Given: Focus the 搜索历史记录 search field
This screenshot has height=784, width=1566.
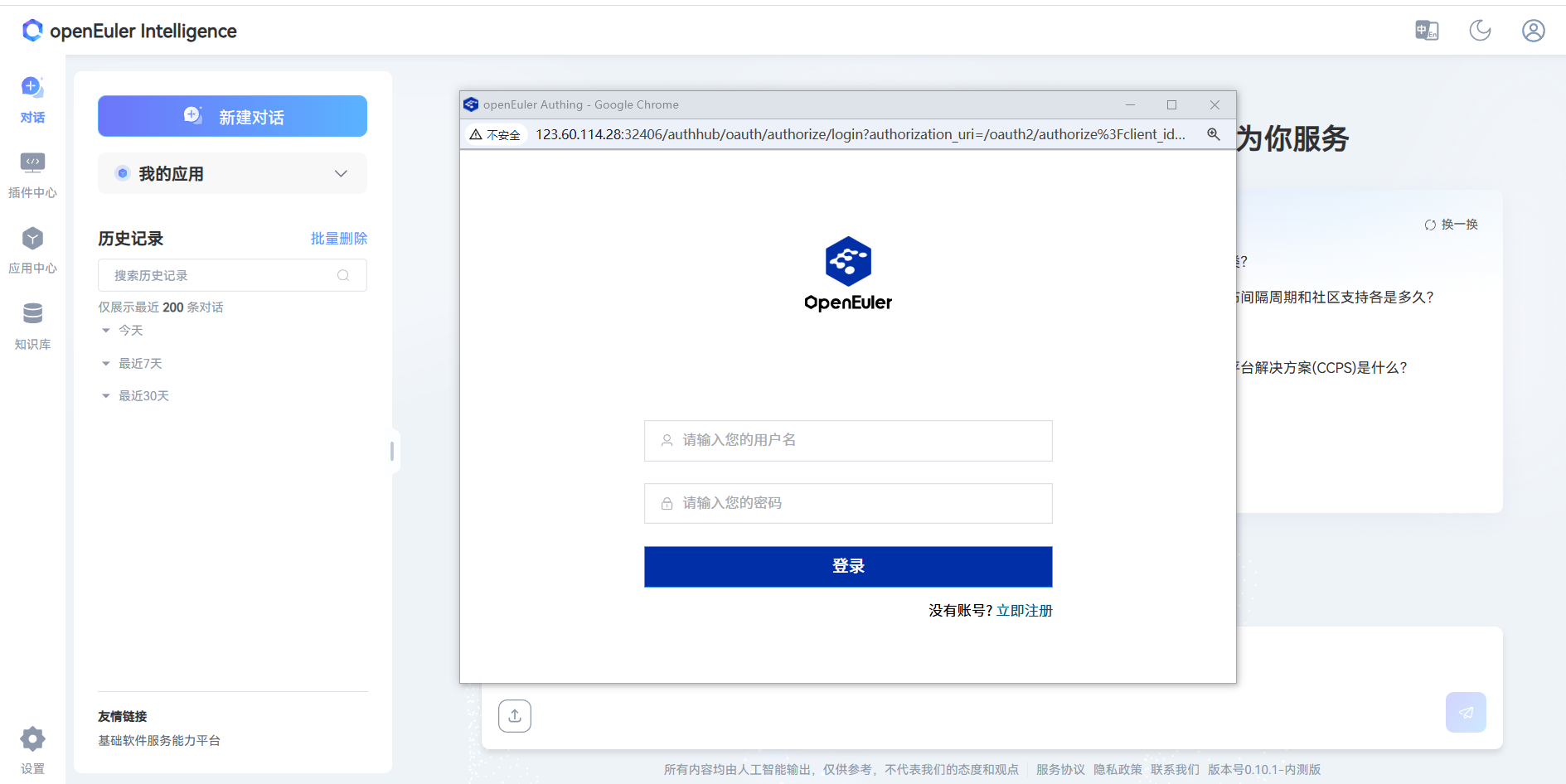Looking at the screenshot, I should [232, 275].
